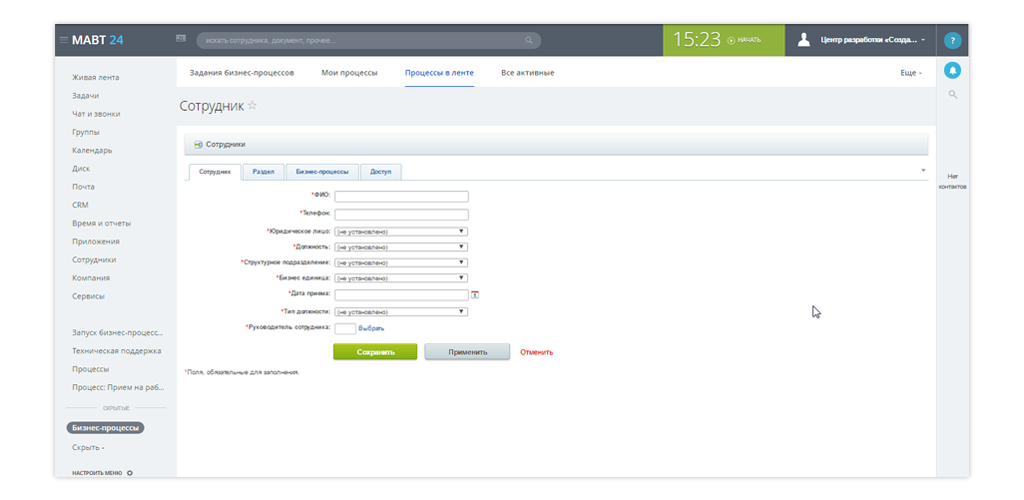Open the help question mark icon

[952, 40]
